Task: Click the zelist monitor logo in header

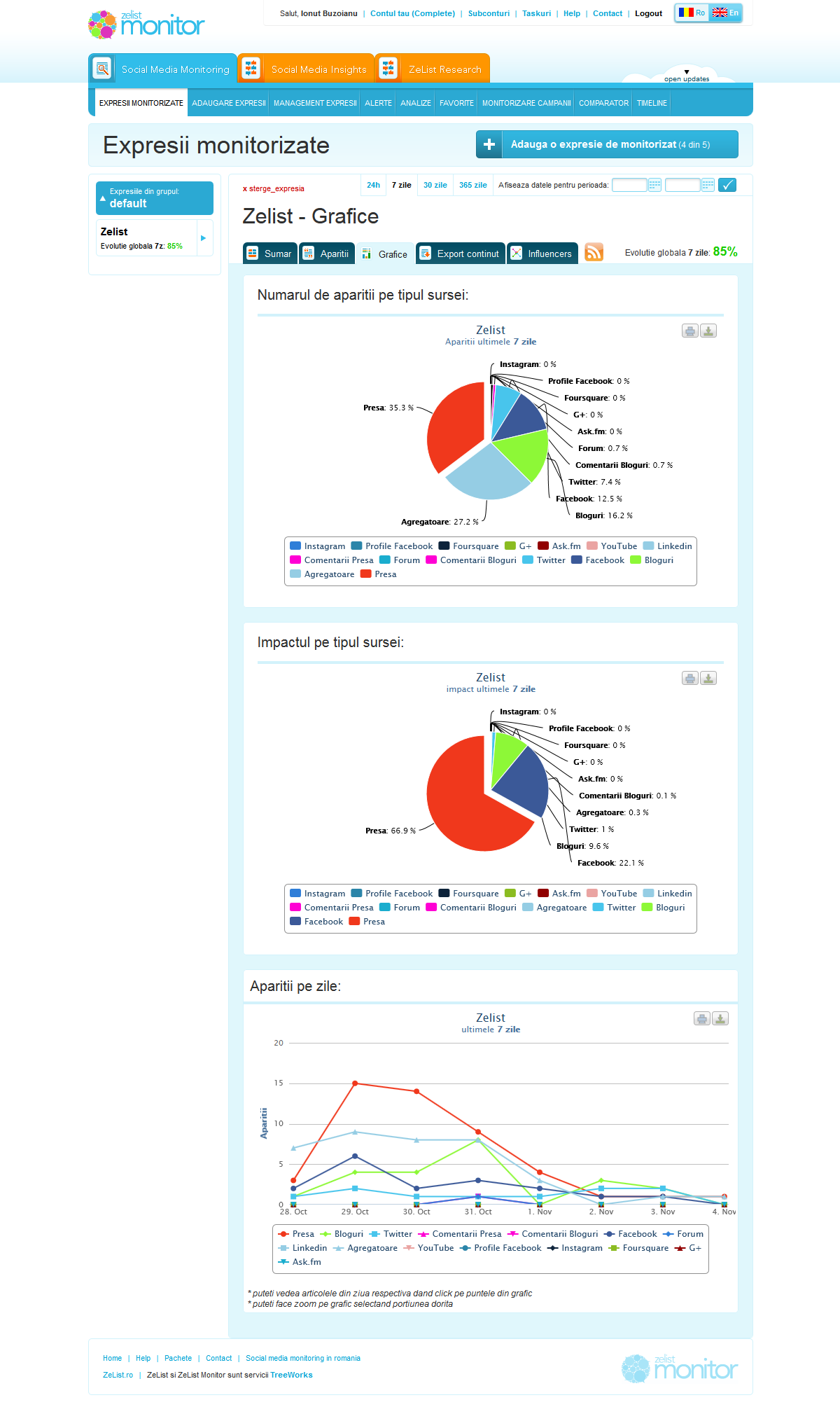Action: click(x=146, y=25)
